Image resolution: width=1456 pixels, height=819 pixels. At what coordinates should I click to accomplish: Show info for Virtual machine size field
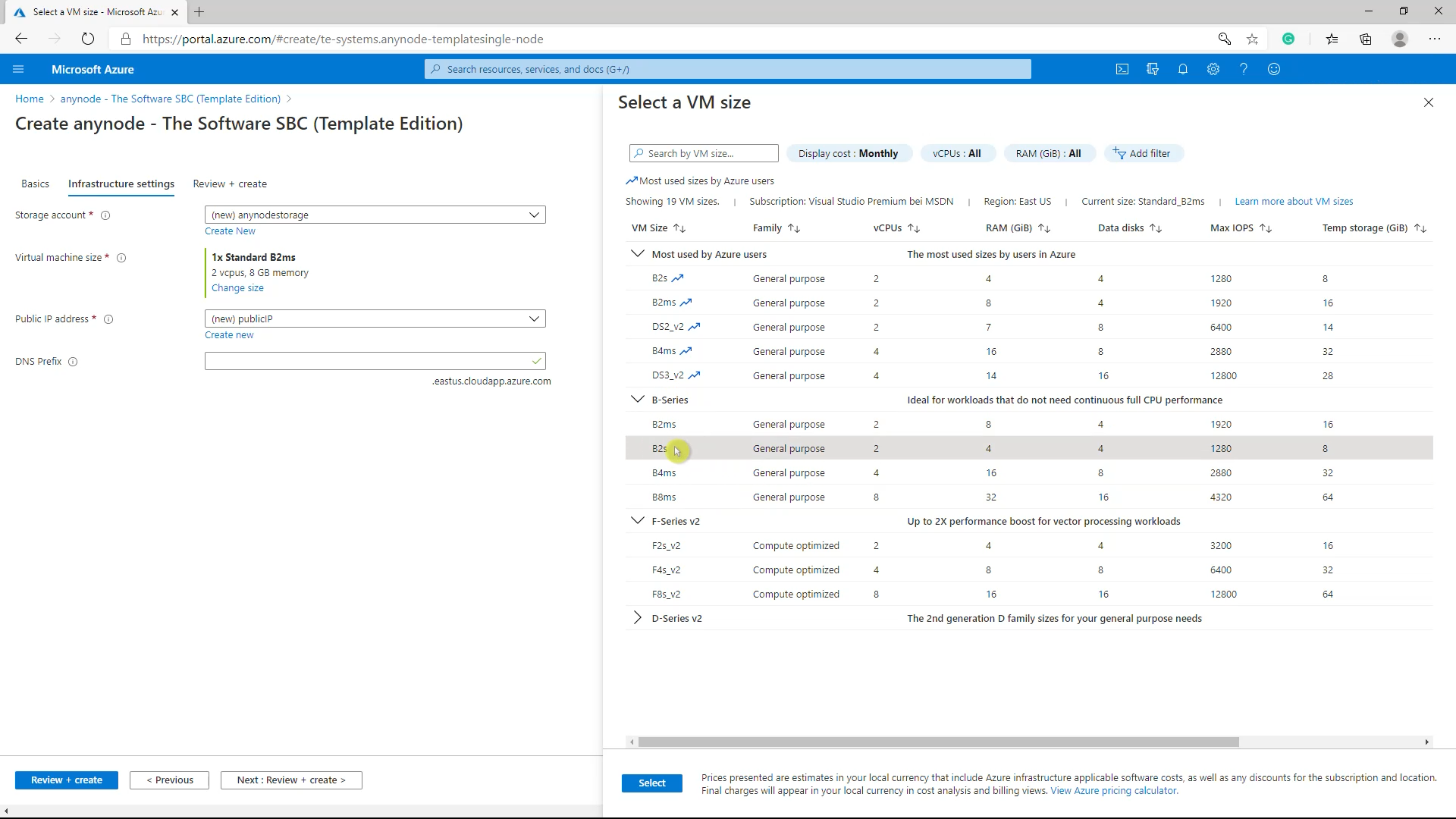point(121,258)
